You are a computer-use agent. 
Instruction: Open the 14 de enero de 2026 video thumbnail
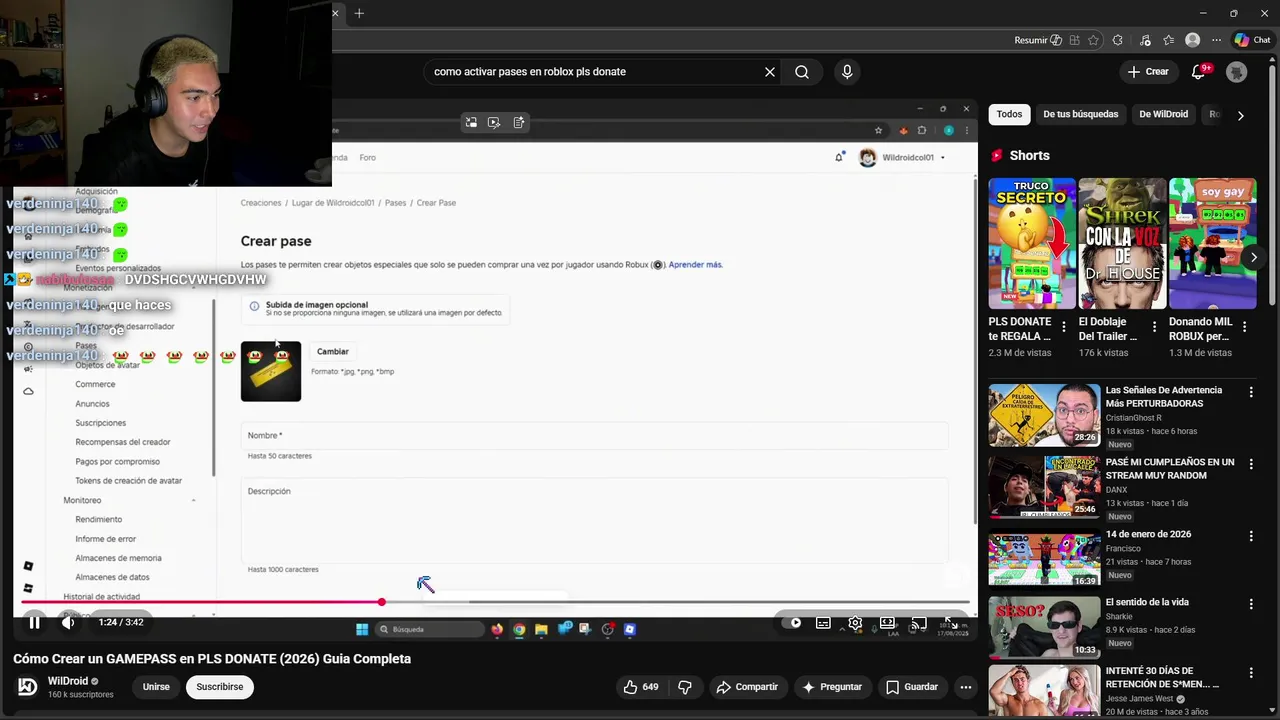1043,558
